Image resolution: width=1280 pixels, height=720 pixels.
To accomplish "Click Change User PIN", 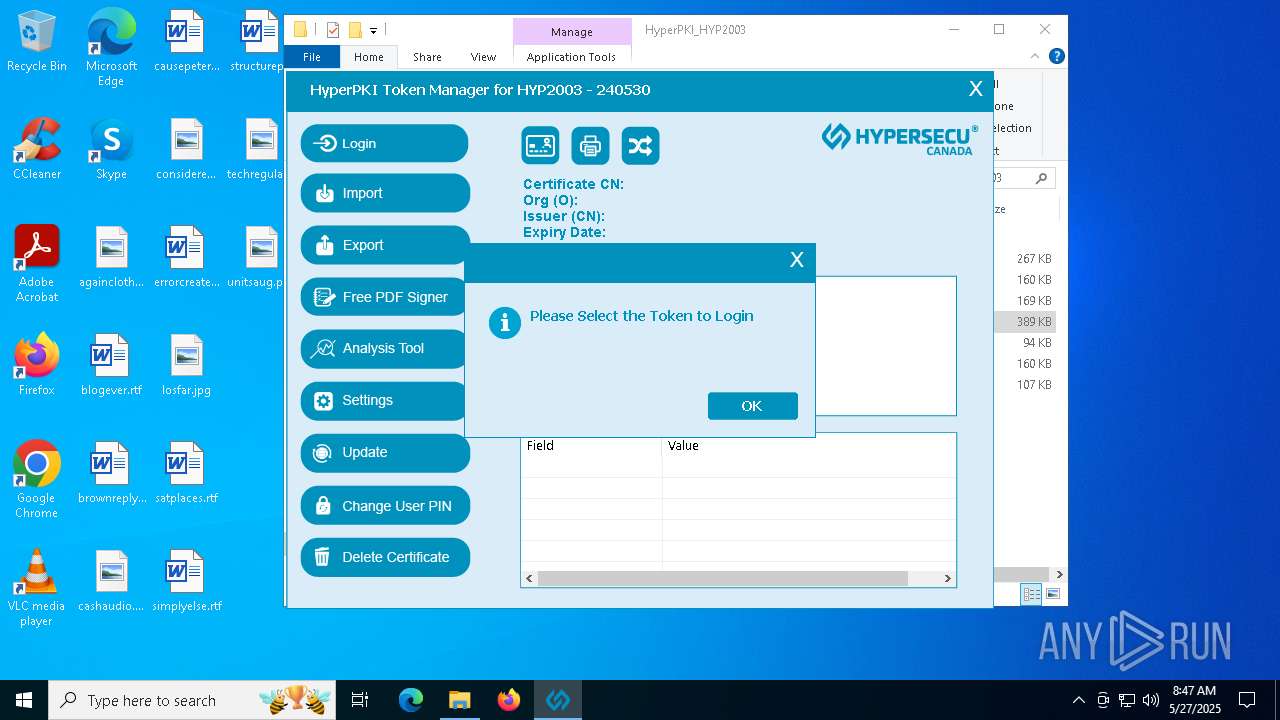I will coord(384,506).
